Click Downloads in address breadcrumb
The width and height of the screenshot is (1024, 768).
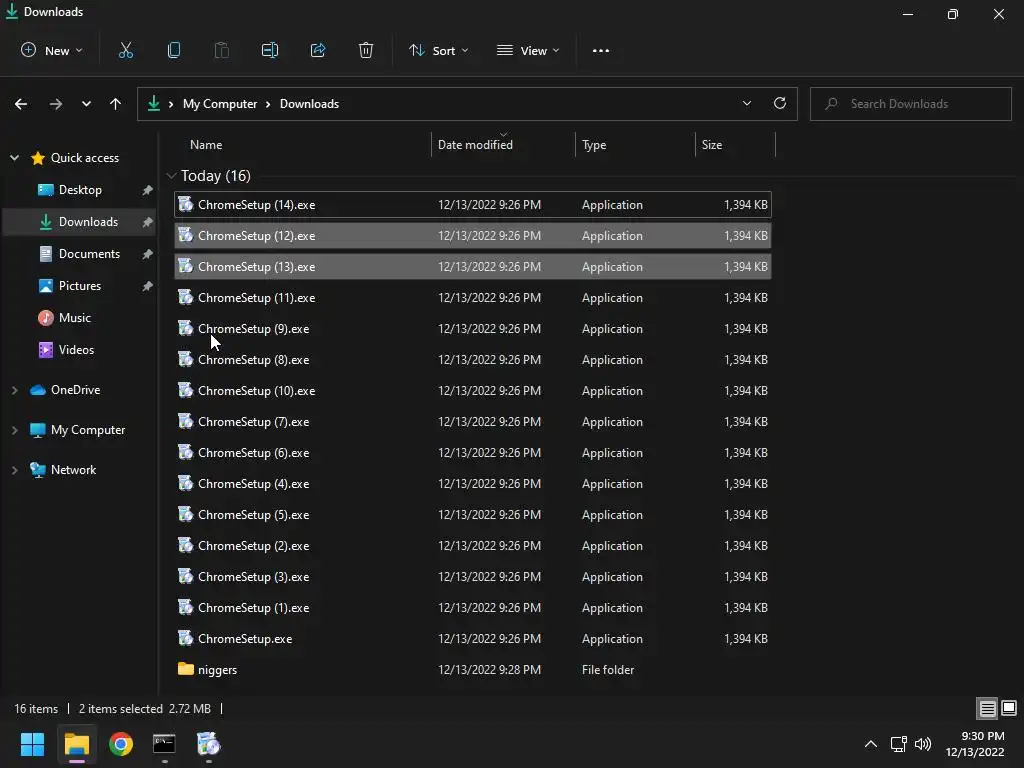click(309, 104)
